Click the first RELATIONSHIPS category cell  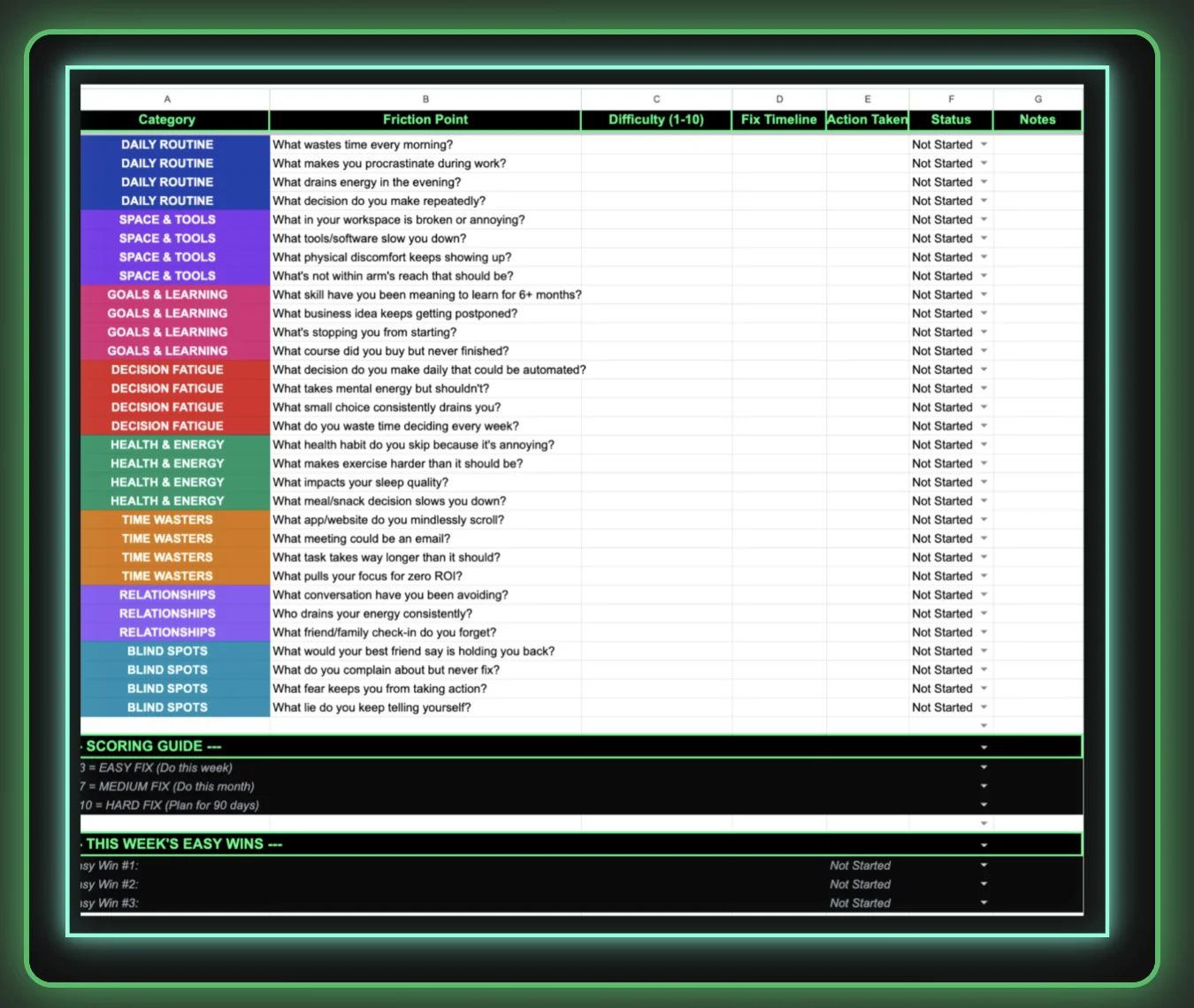click(167, 594)
